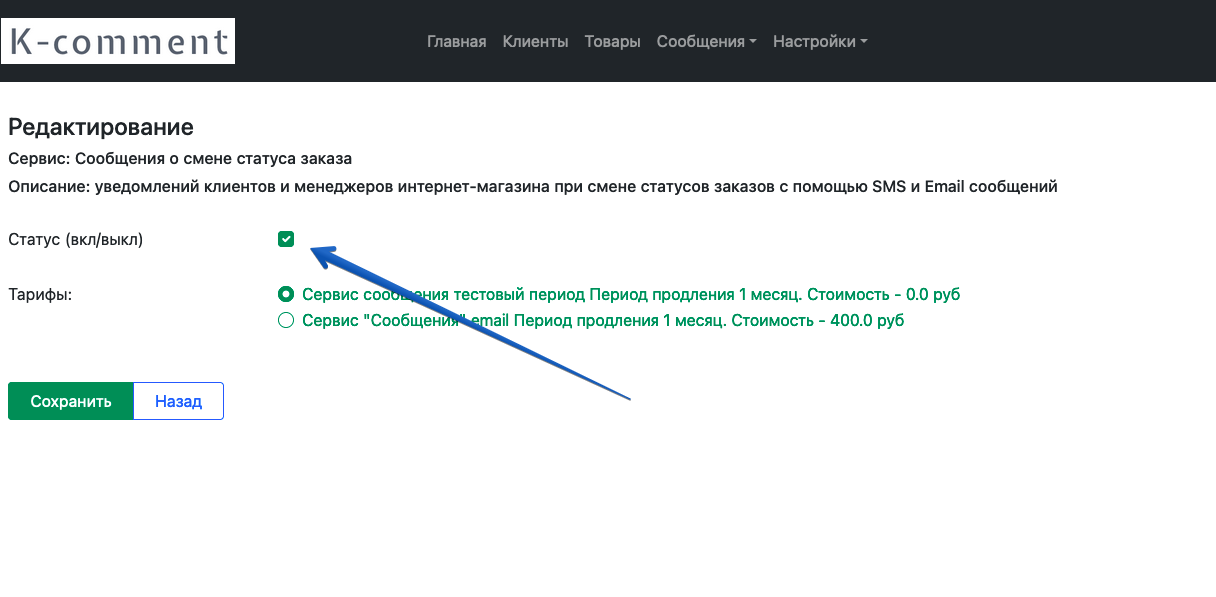Click the label for the "Сообщения" email tariff
This screenshot has height=597, width=1216.
point(603,320)
